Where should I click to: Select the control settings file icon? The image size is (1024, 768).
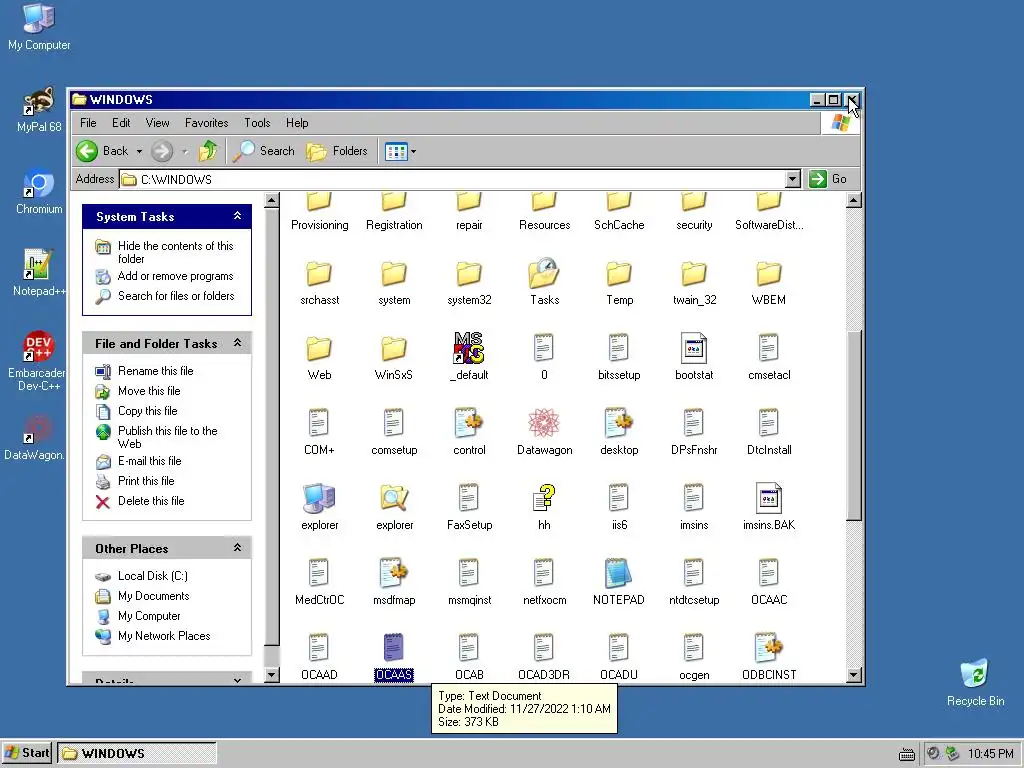coord(469,423)
